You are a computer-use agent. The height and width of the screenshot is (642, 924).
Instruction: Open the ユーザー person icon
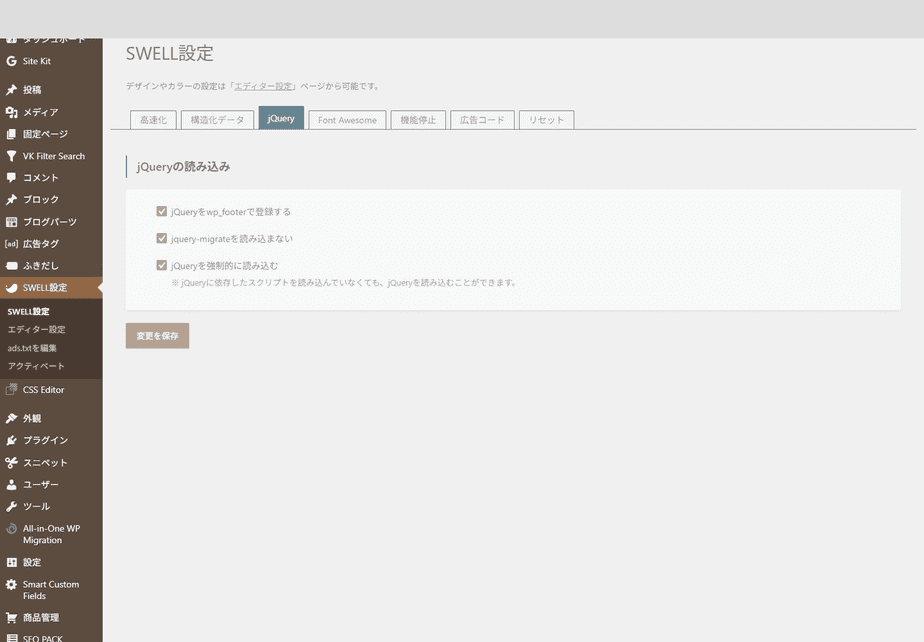tap(11, 485)
